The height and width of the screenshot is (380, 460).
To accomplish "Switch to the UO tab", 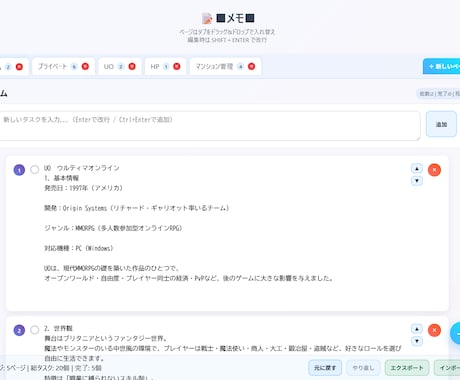I will 119,66.
